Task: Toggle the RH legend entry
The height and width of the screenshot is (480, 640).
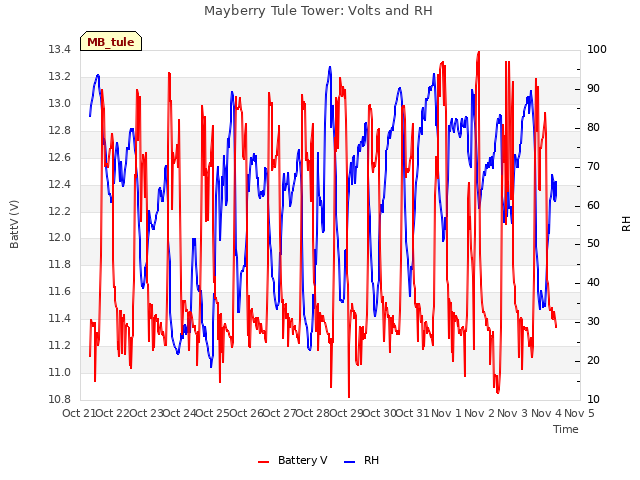Action: pos(361,460)
